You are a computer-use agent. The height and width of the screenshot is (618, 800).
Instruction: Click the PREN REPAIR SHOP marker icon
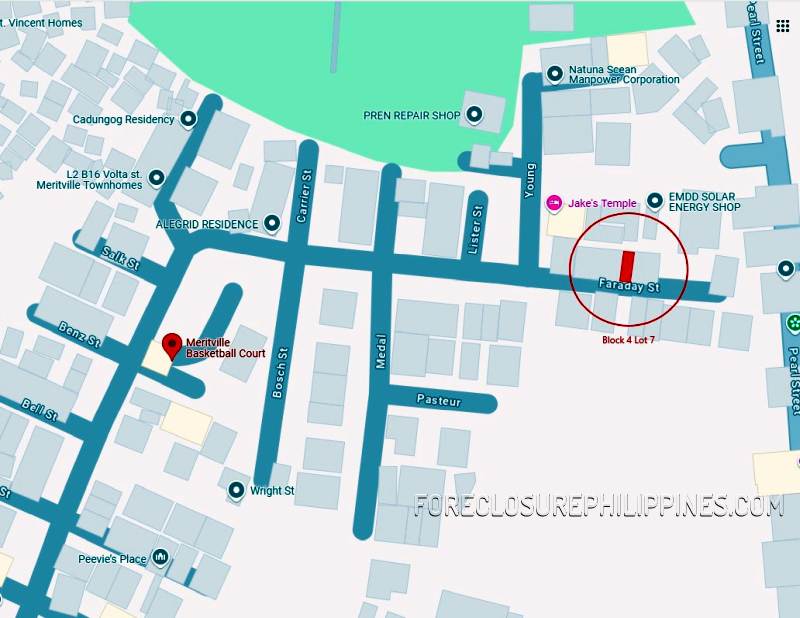(474, 115)
